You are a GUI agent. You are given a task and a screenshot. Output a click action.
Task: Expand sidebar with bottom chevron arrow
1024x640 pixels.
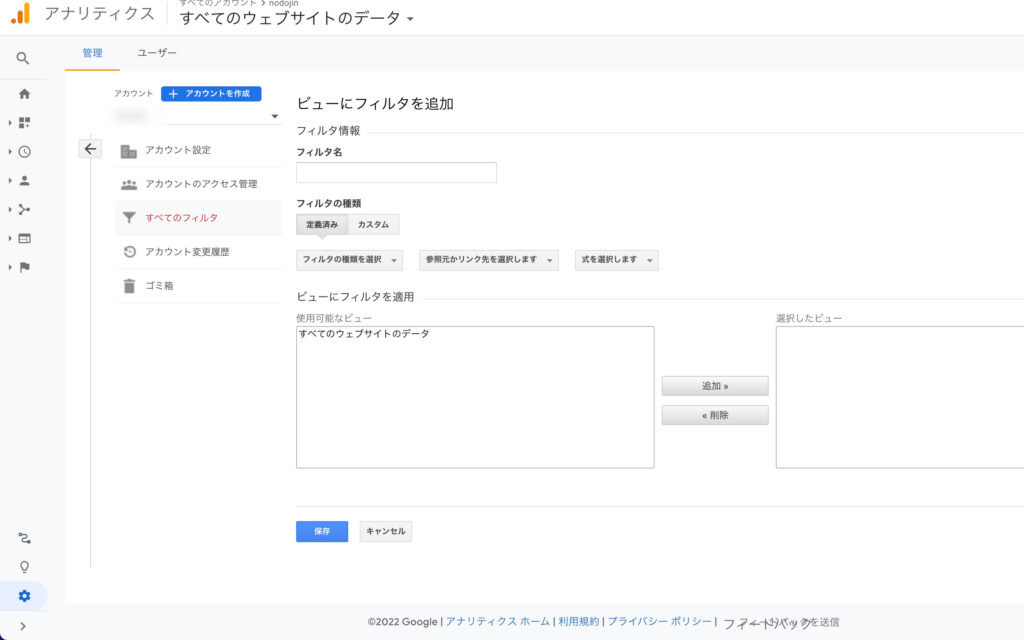click(23, 626)
